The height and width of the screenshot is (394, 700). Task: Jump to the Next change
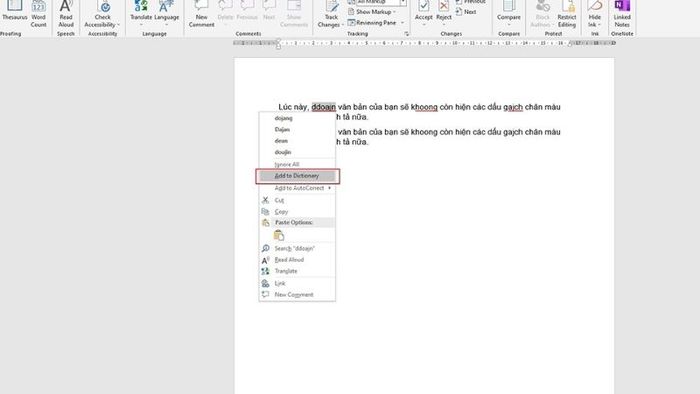466,12
